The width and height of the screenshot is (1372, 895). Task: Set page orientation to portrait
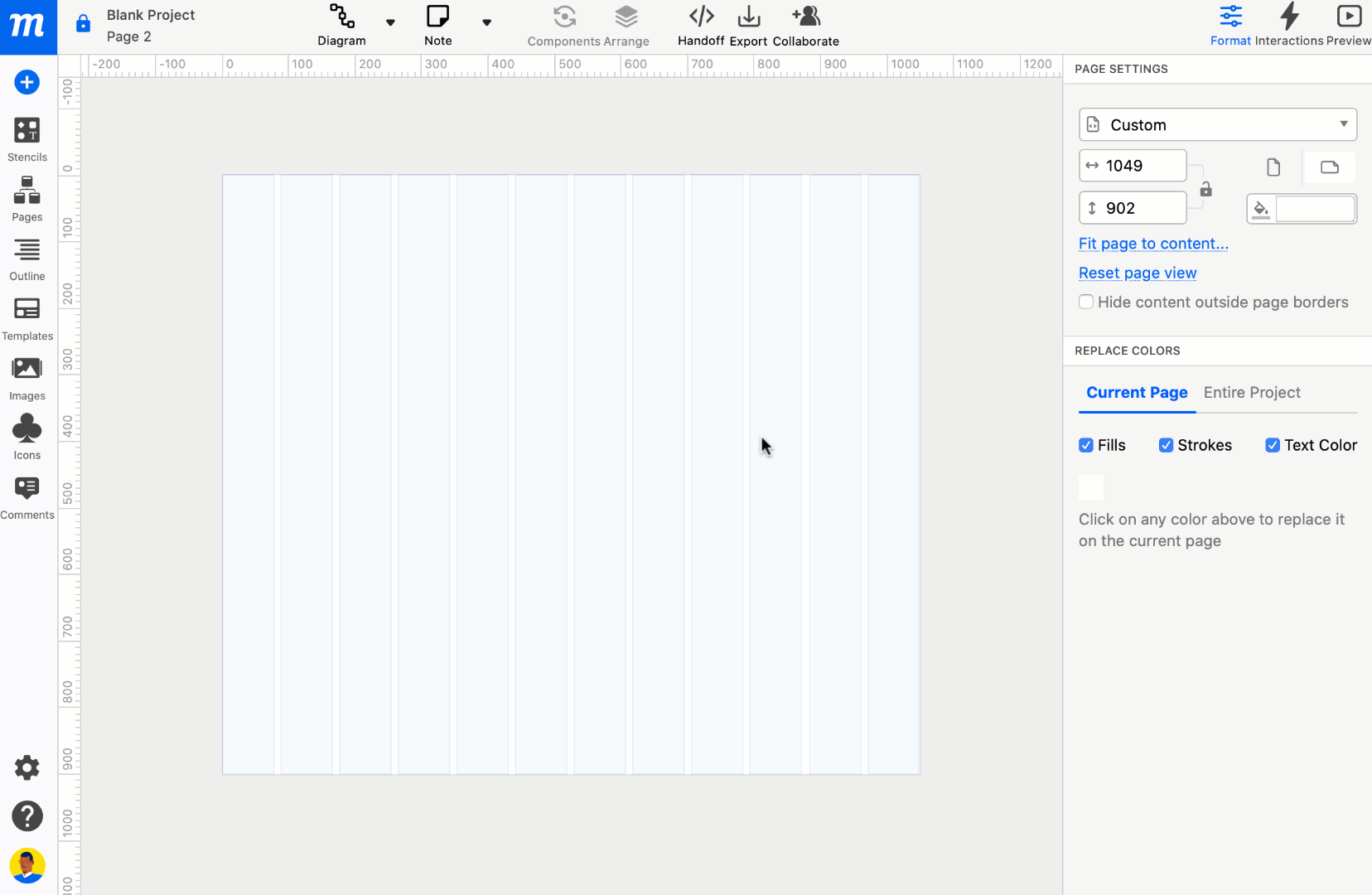point(1273,167)
